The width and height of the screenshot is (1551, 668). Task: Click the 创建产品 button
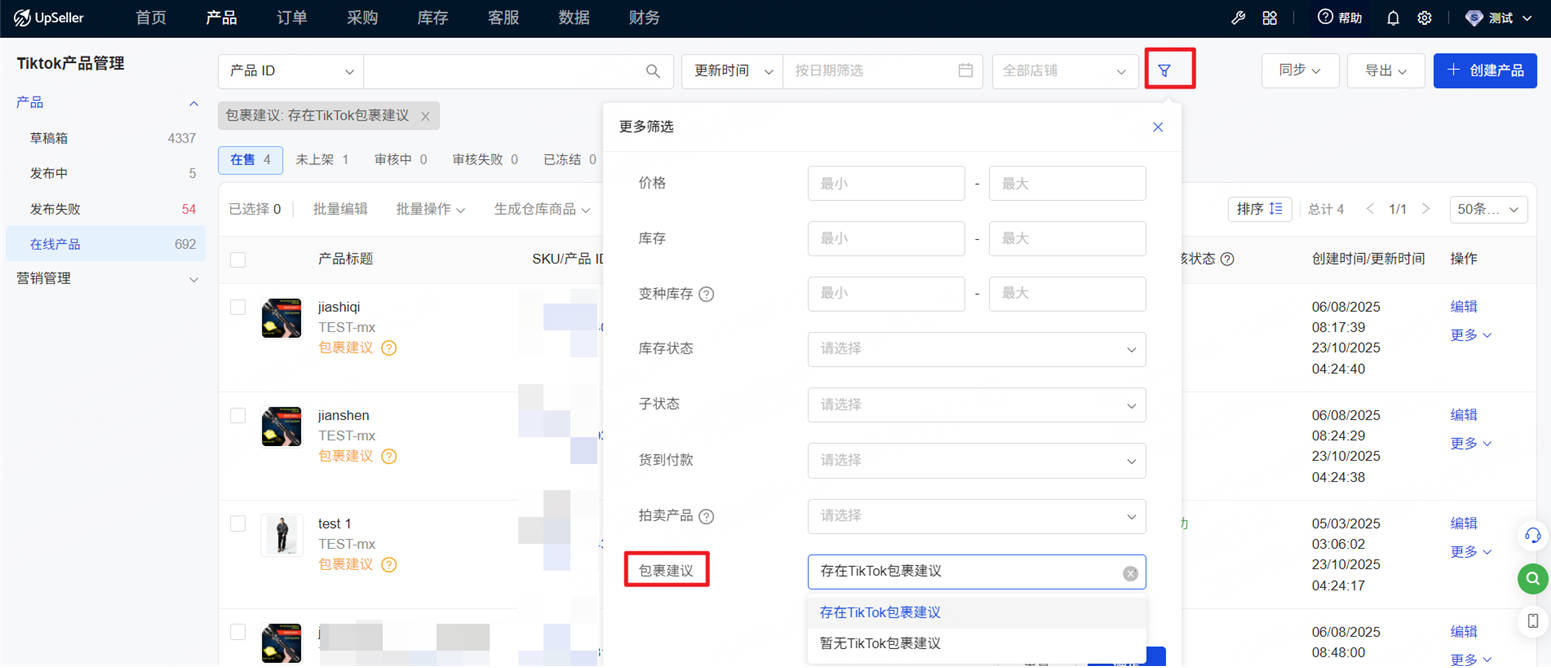coord(1485,70)
